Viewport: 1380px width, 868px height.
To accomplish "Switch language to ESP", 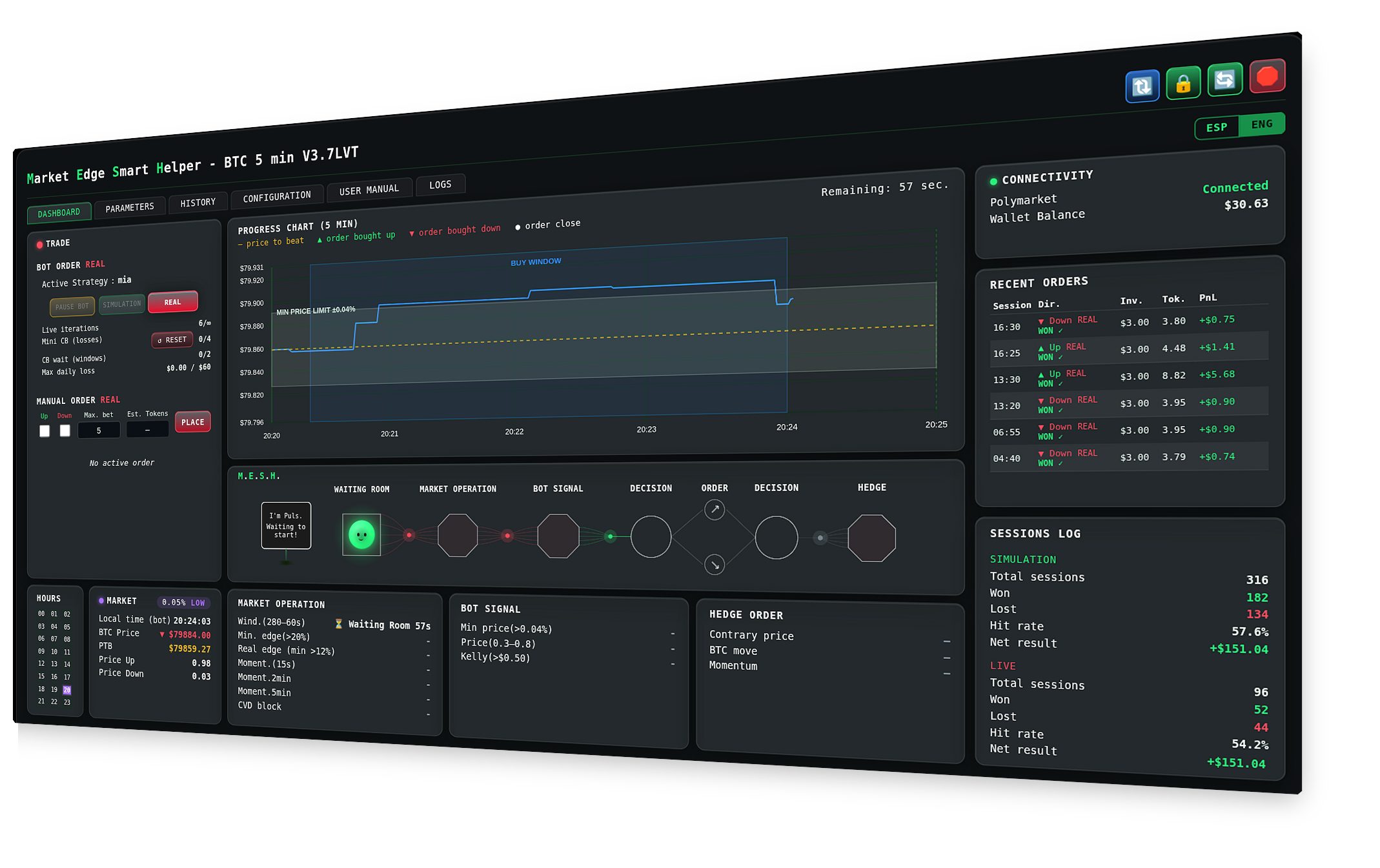I will [x=1217, y=127].
